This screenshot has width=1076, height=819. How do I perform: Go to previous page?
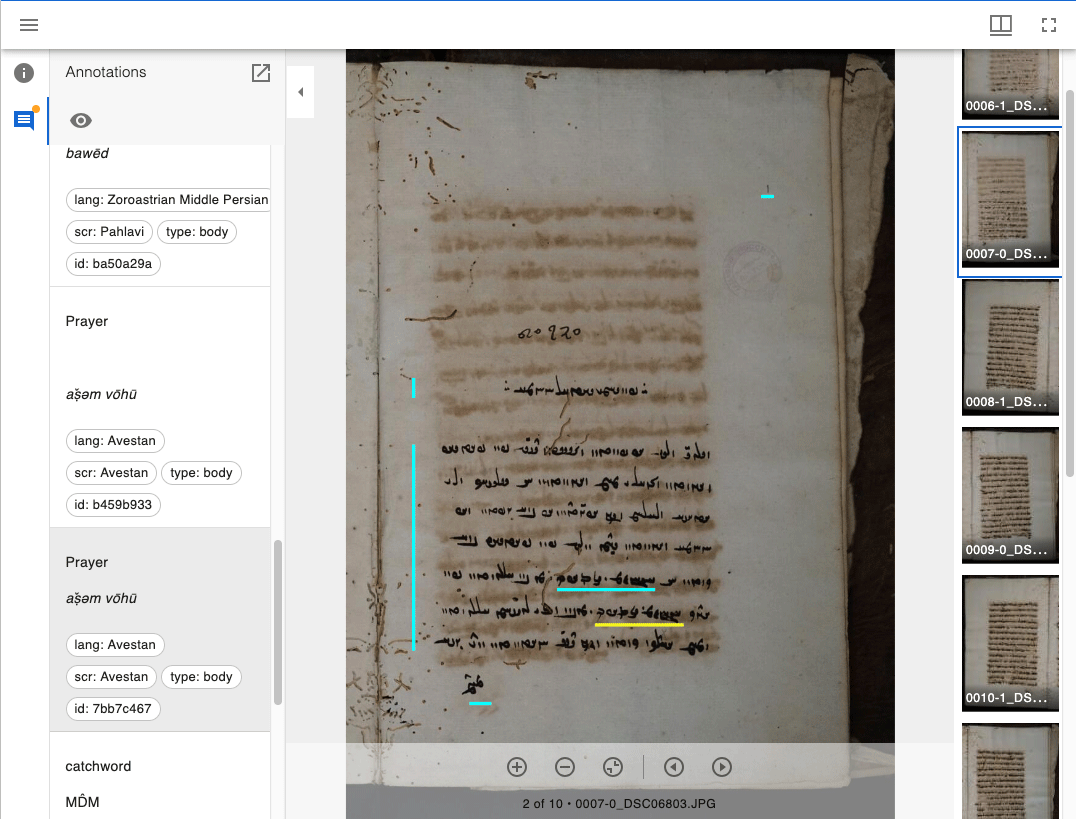(674, 767)
